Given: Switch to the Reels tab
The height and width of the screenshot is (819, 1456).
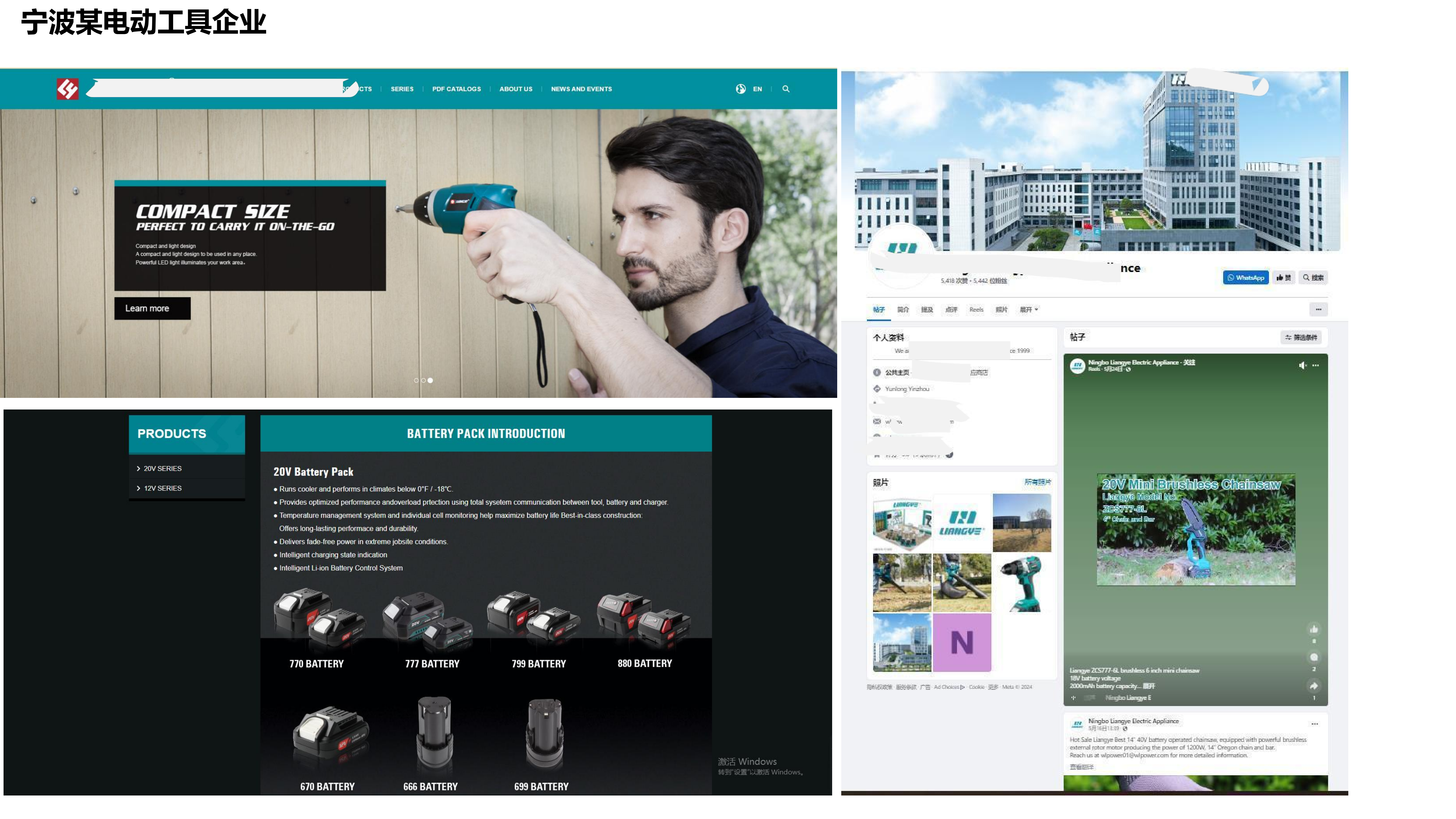Looking at the screenshot, I should coord(976,310).
